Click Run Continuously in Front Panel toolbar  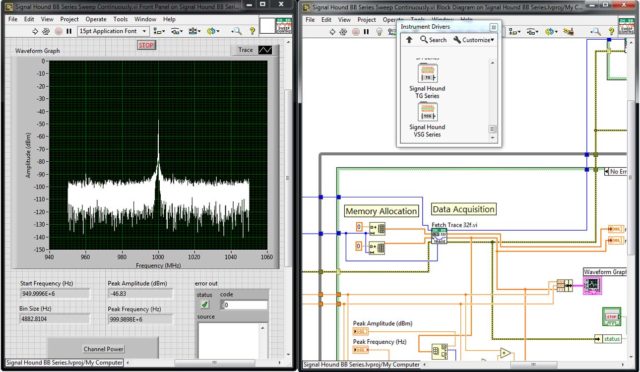[x=46, y=31]
